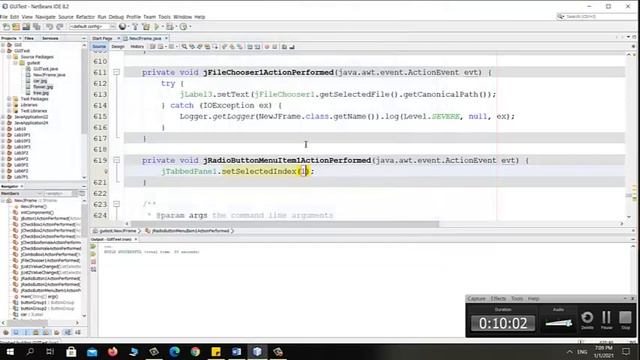Viewport: 640px width, 360px height.
Task: Toggle Sort by Source in the Navigator
Action: (78, 333)
